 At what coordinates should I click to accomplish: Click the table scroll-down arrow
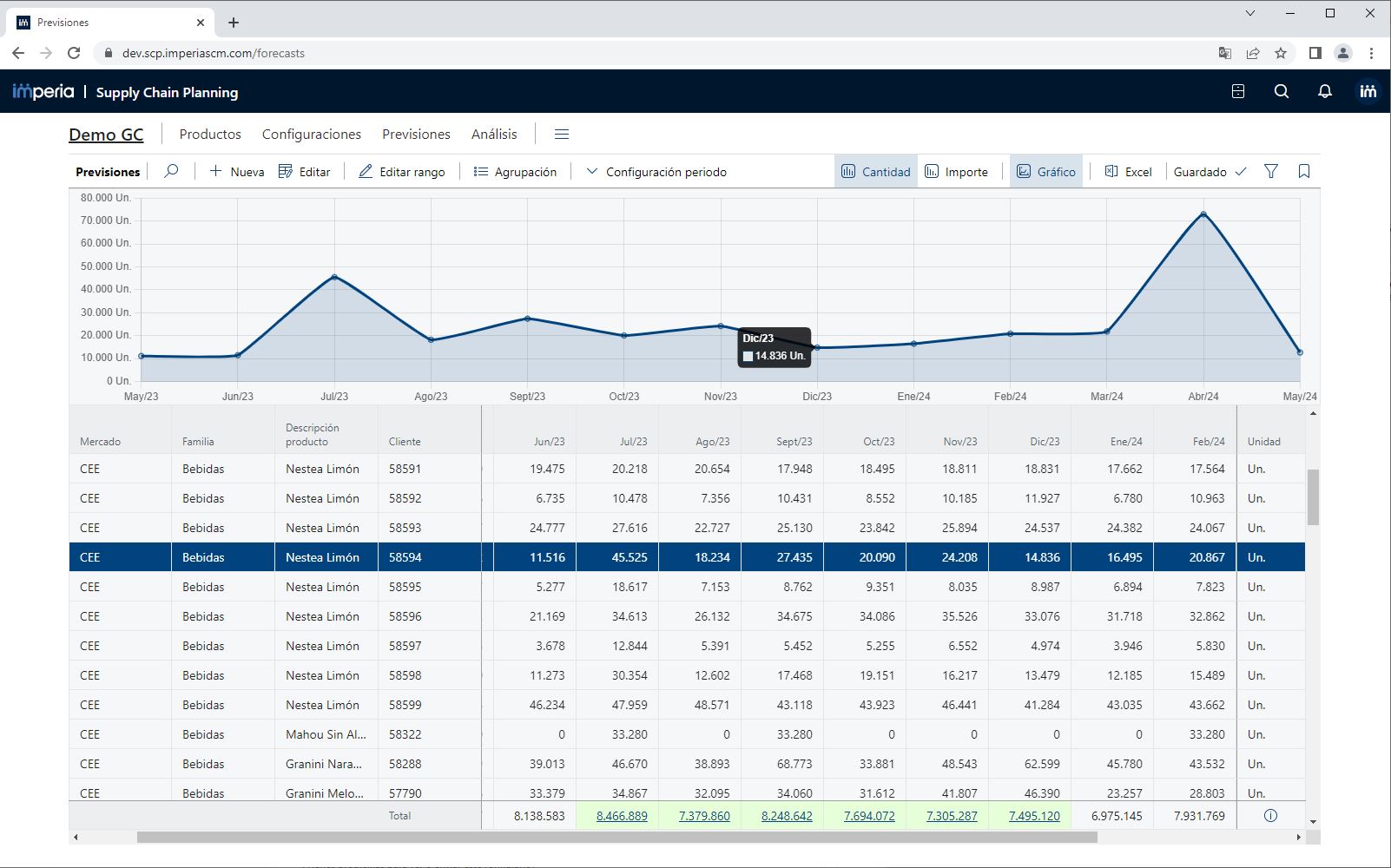point(1313,821)
